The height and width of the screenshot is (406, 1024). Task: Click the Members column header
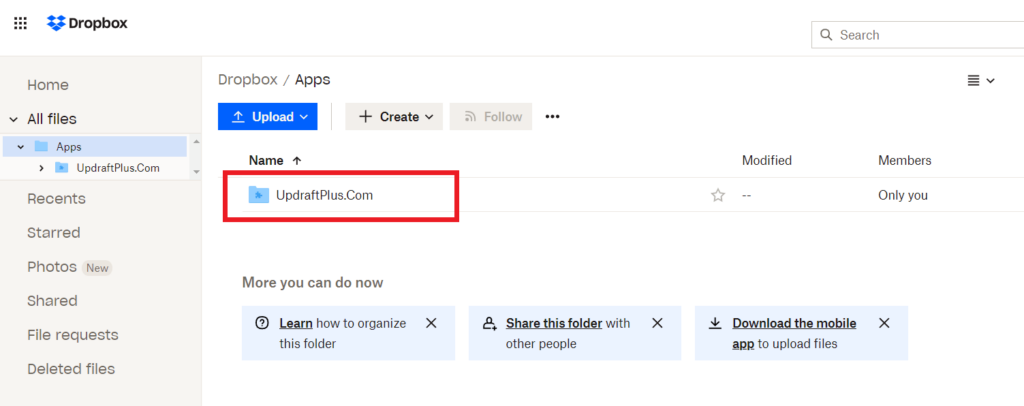pos(904,160)
